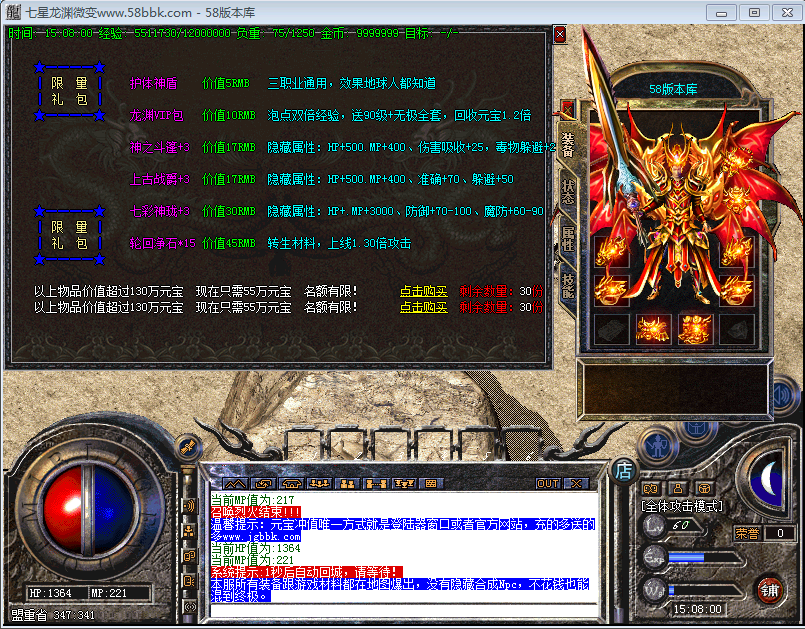This screenshot has height=629, width=805.
Task: Click the Exp experience progress bar
Action: (706, 558)
